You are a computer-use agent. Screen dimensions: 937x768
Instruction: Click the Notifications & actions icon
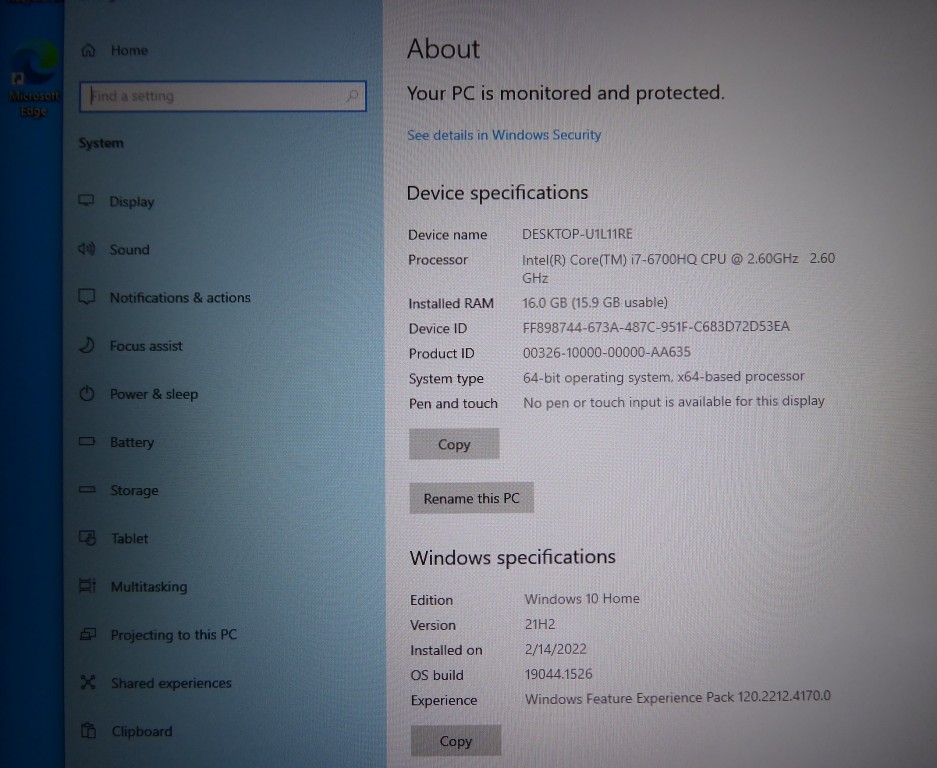point(87,296)
